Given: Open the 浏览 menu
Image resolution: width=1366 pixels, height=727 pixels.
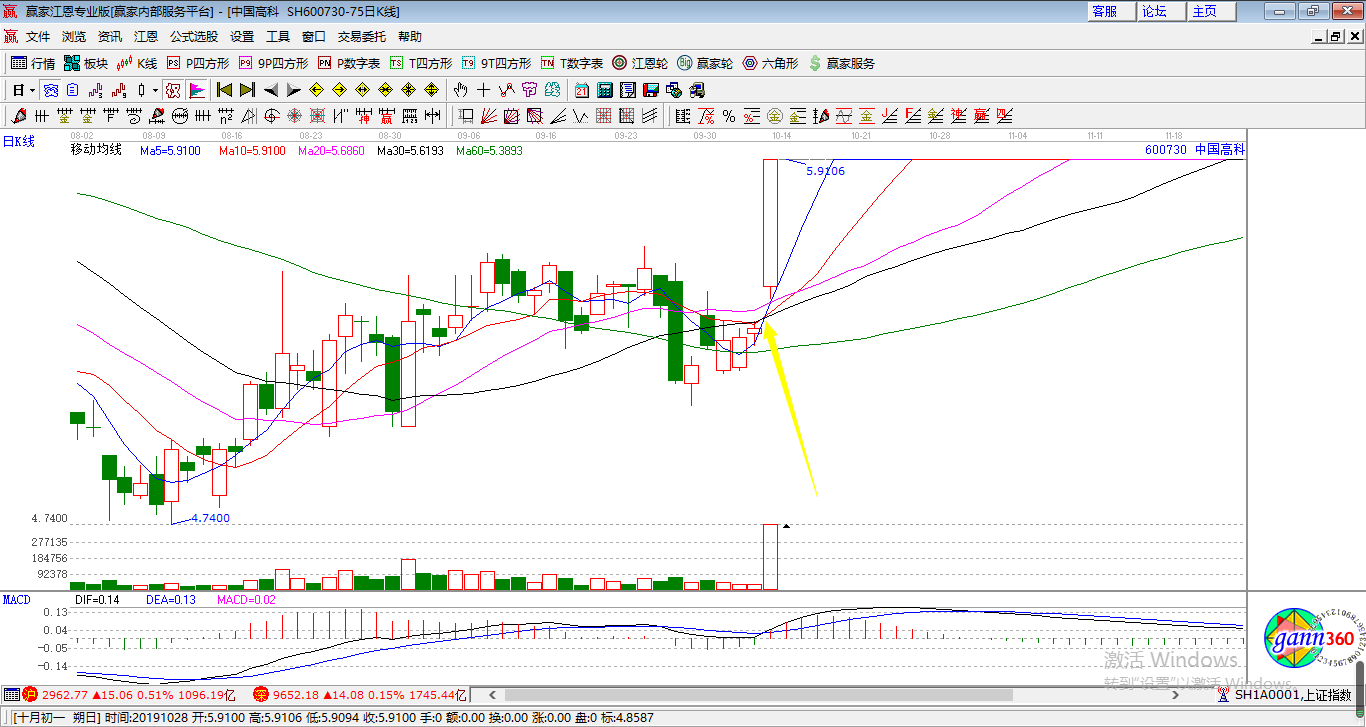Looking at the screenshot, I should point(74,36).
